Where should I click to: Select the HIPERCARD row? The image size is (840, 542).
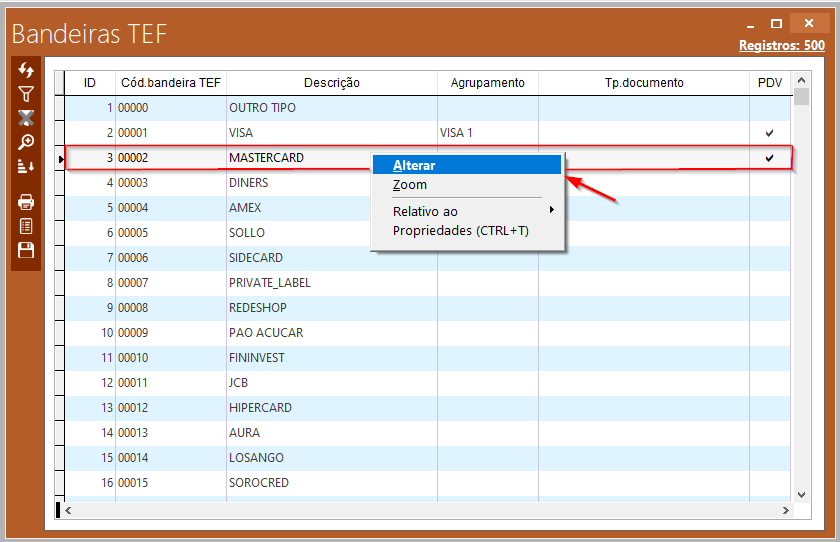258,408
